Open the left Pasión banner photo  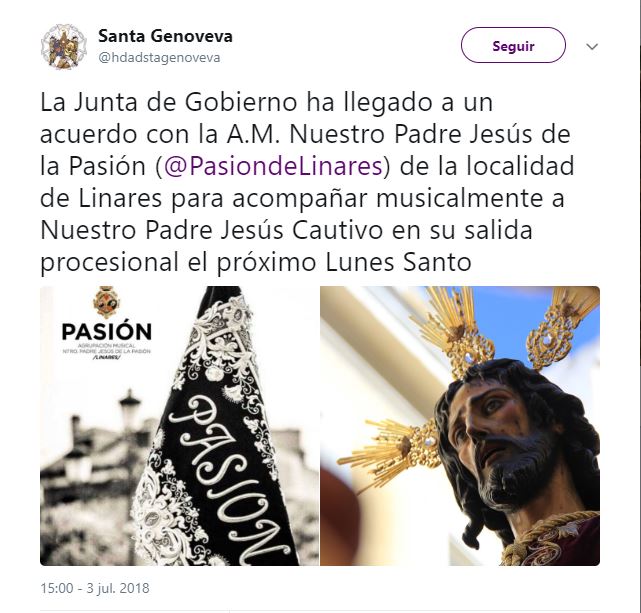[x=179, y=426]
